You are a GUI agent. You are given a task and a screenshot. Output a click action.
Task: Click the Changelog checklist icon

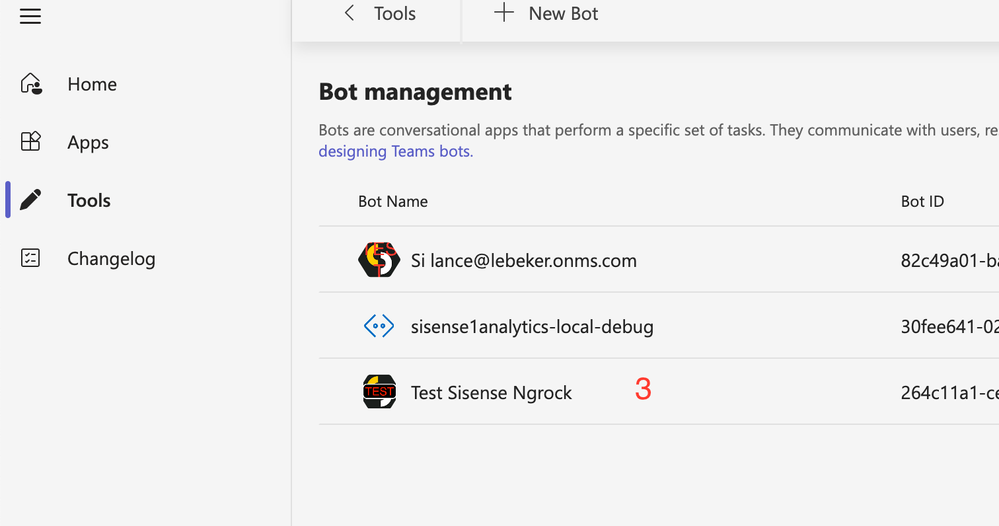(31, 258)
